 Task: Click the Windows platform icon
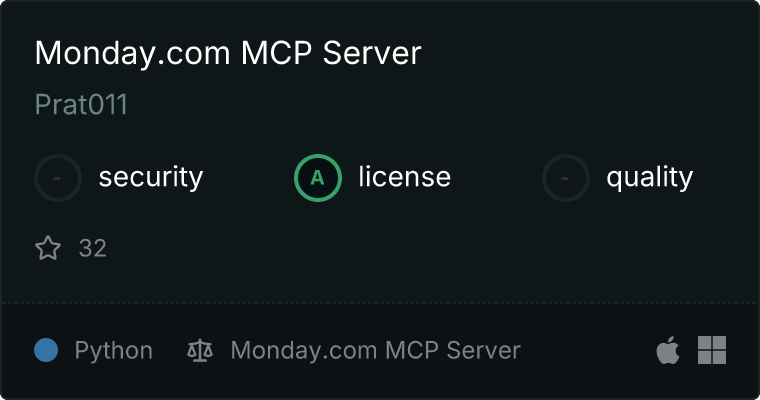coord(712,350)
